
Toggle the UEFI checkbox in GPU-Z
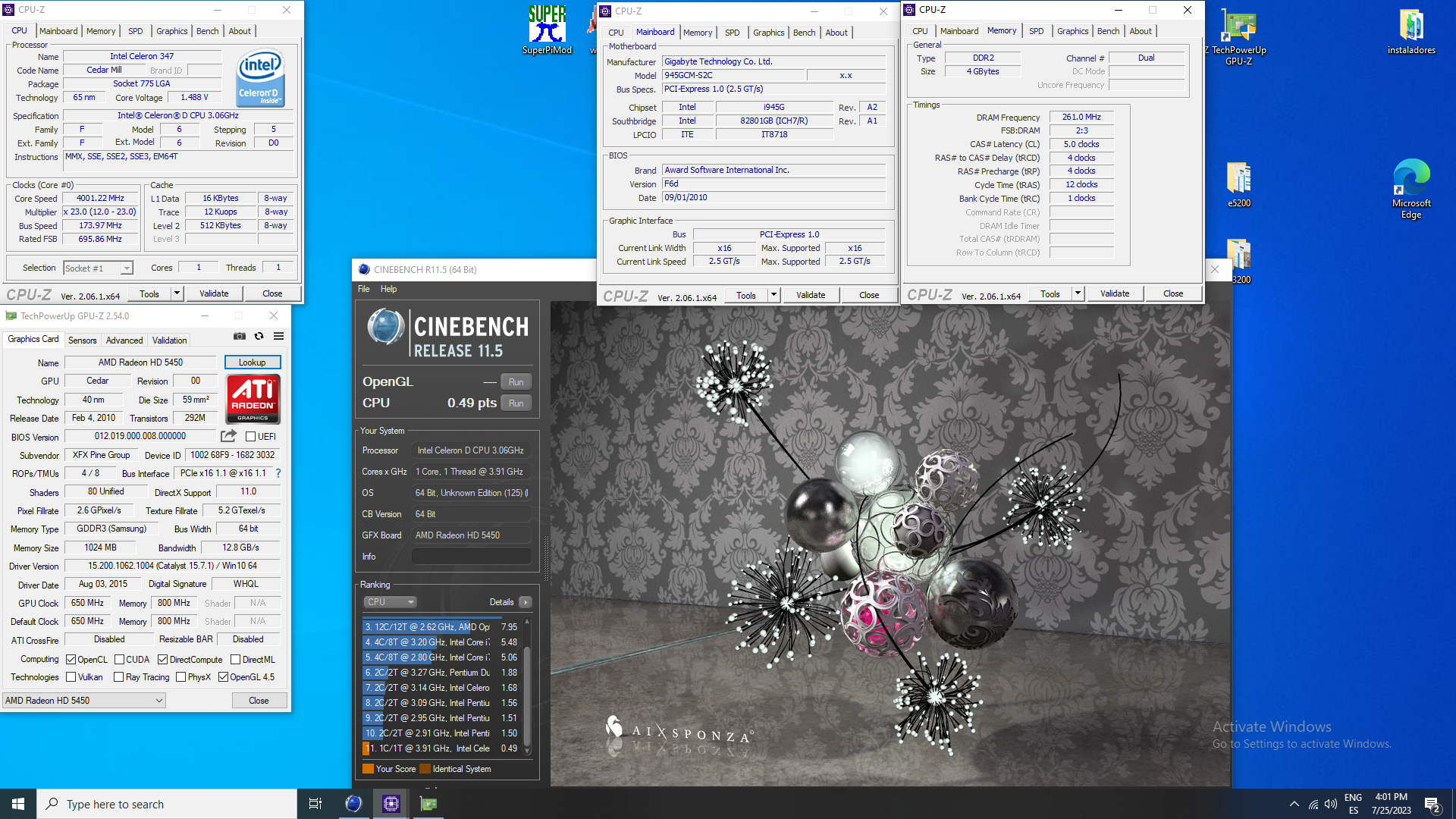(x=250, y=437)
